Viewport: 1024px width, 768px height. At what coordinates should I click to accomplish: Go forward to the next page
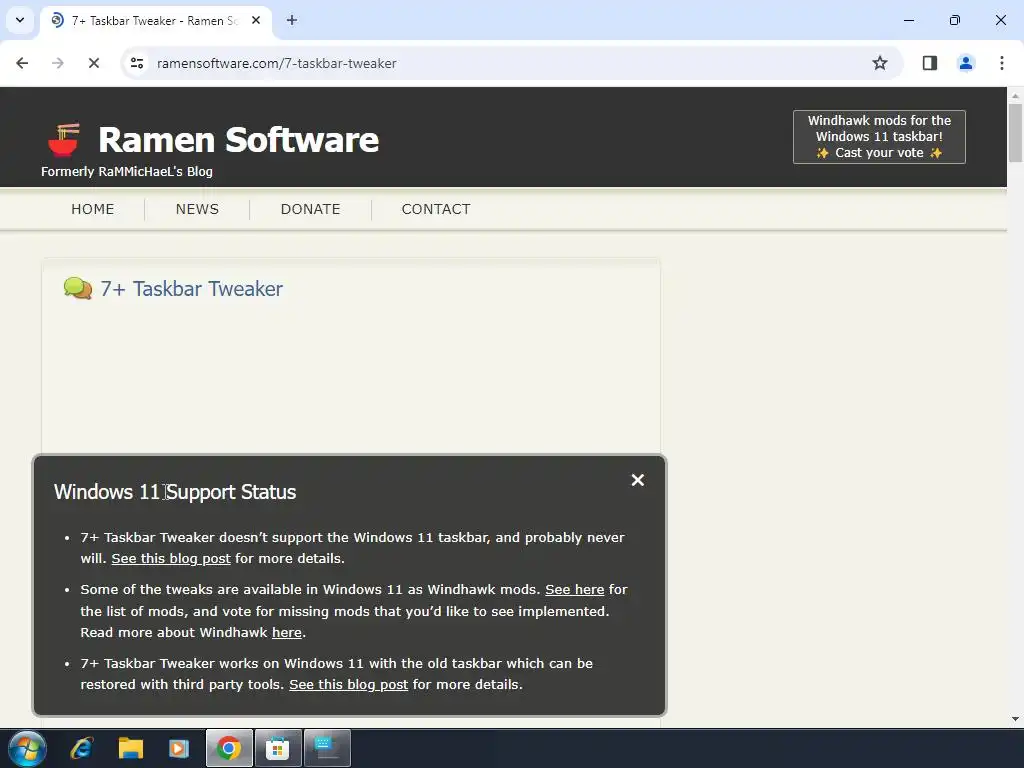[58, 63]
